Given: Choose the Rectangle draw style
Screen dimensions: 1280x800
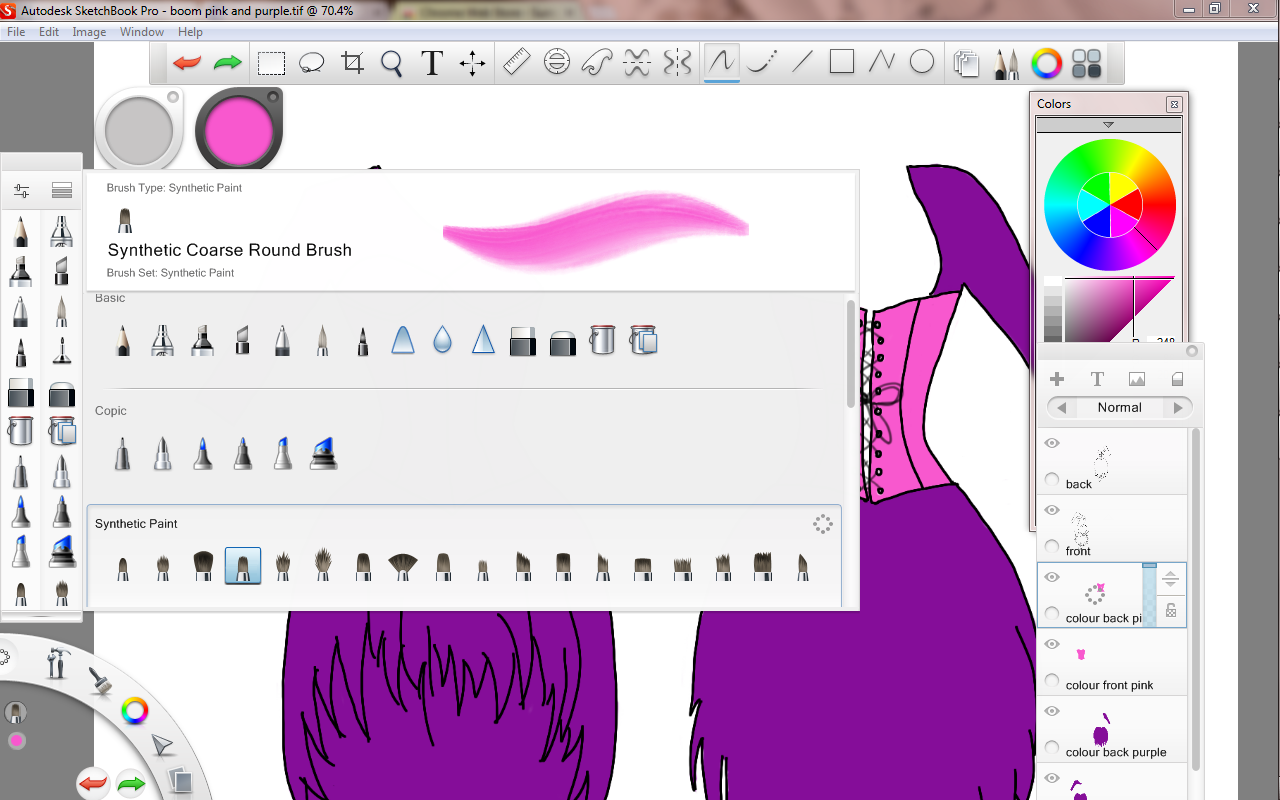Looking at the screenshot, I should (x=842, y=63).
